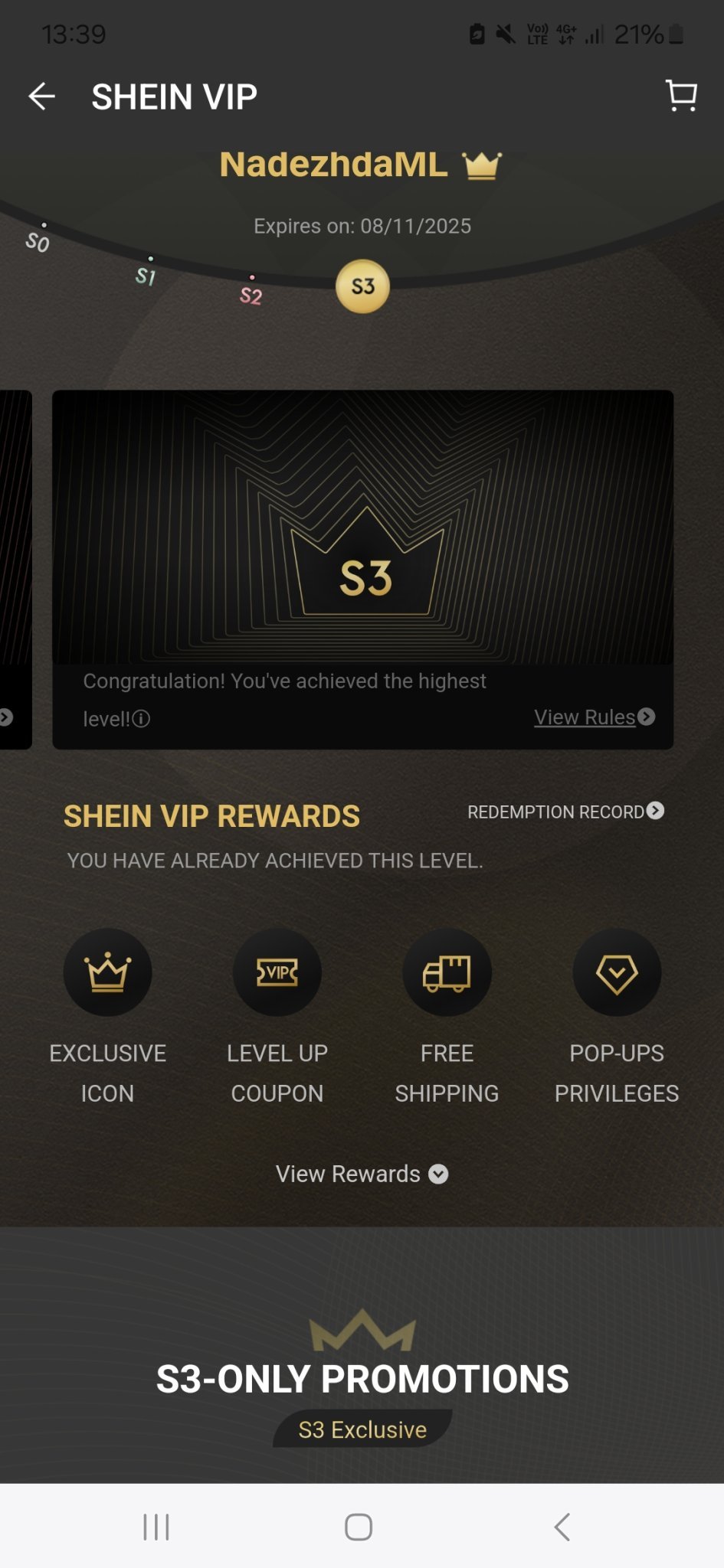Tap the back arrow beside SHEIN VIP
The width and height of the screenshot is (724, 1568).
point(41,96)
